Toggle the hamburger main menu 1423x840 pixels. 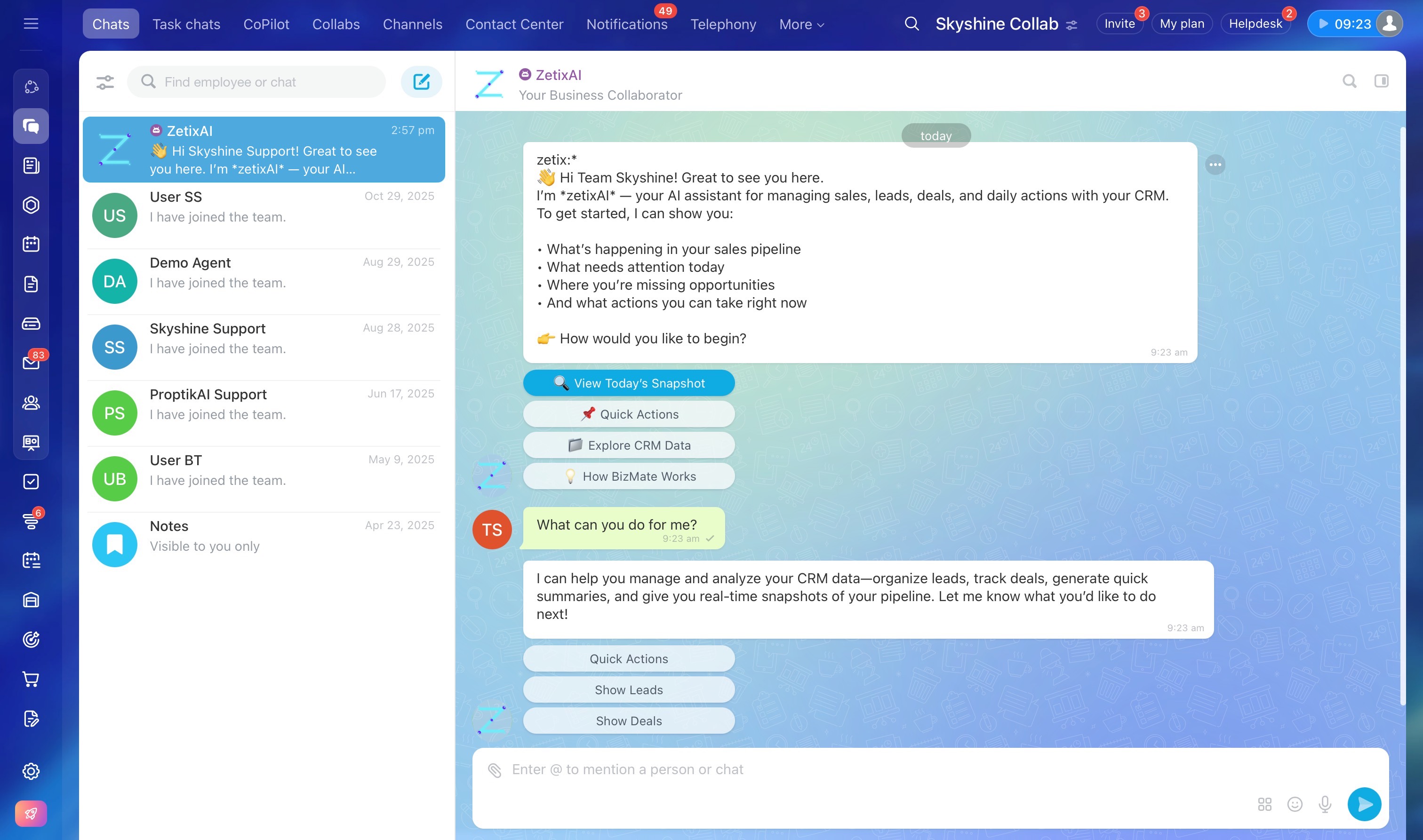click(x=31, y=24)
